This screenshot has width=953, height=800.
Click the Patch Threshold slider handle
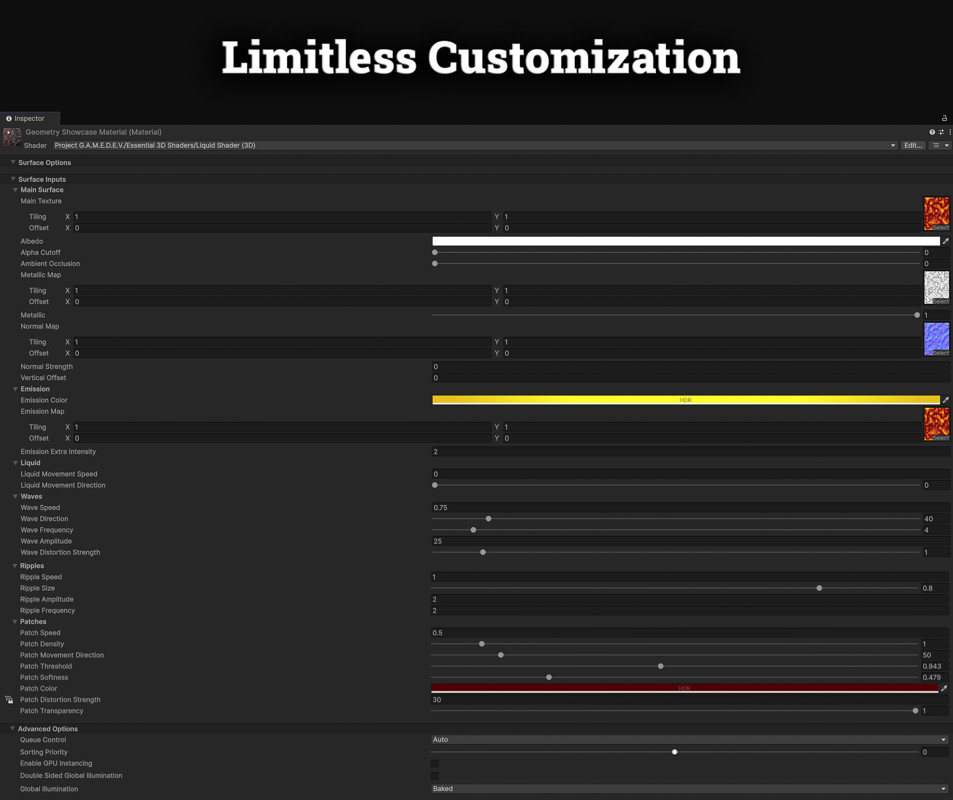[661, 666]
